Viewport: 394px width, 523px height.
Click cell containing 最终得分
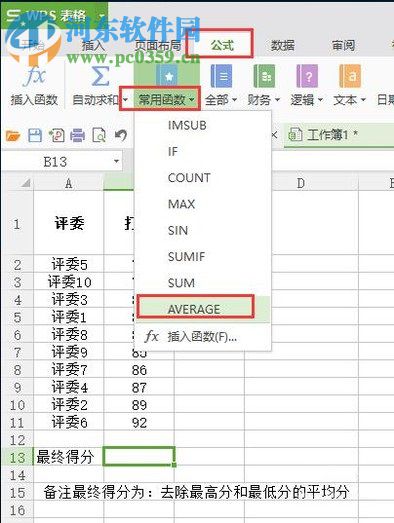68,457
